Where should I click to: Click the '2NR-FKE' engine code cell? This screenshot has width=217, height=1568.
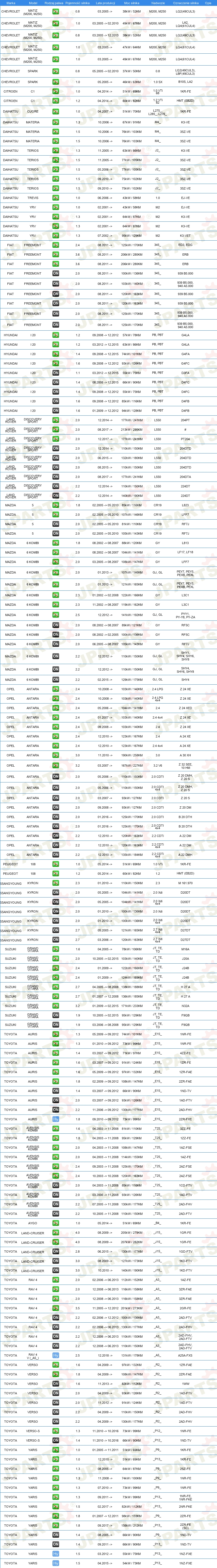pyautogui.click(x=185, y=1507)
